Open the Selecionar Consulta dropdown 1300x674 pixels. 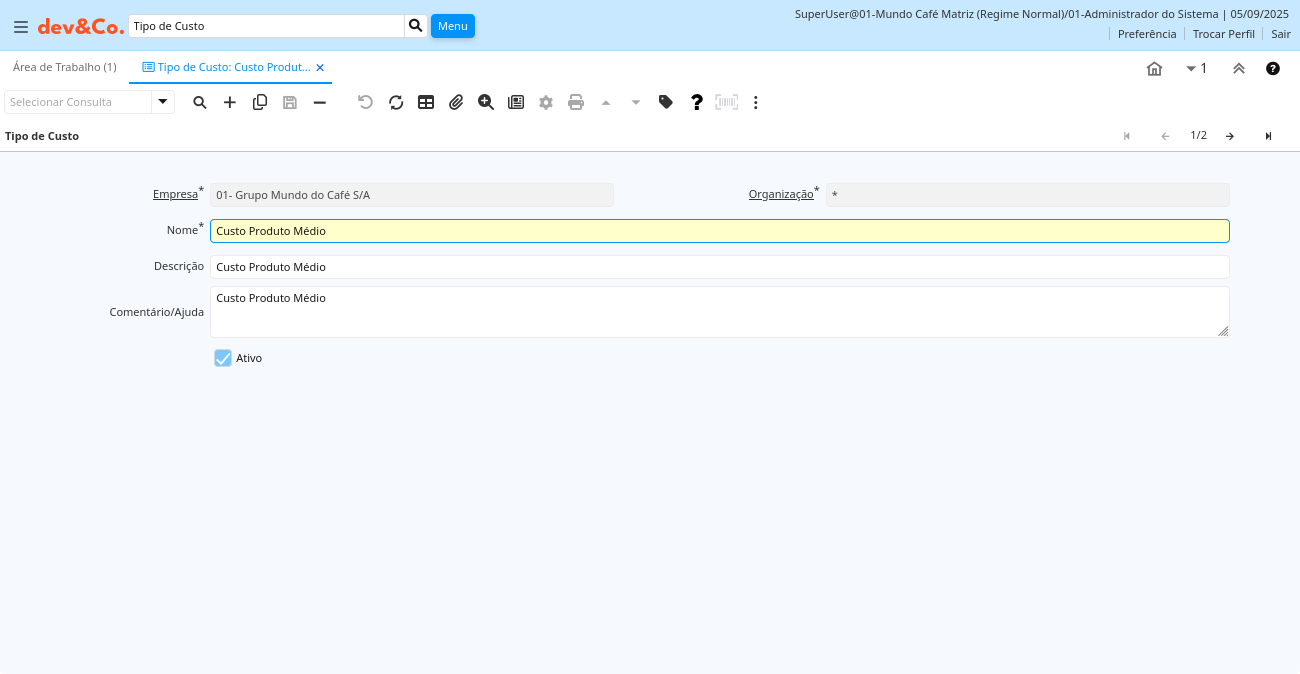[163, 102]
